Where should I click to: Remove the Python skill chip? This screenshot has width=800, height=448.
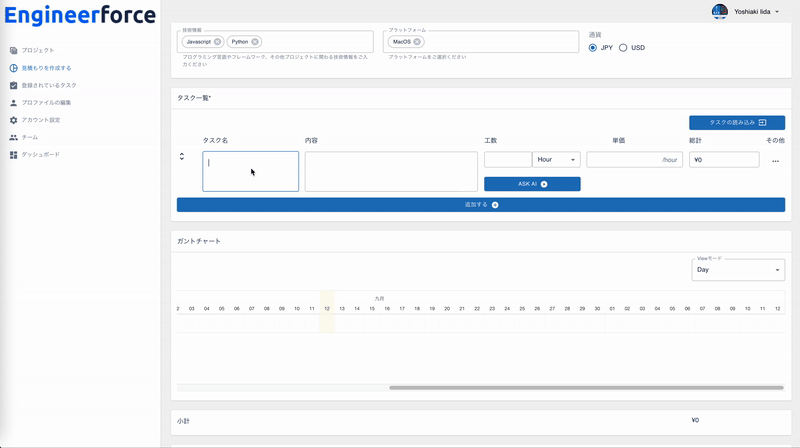click(256, 42)
